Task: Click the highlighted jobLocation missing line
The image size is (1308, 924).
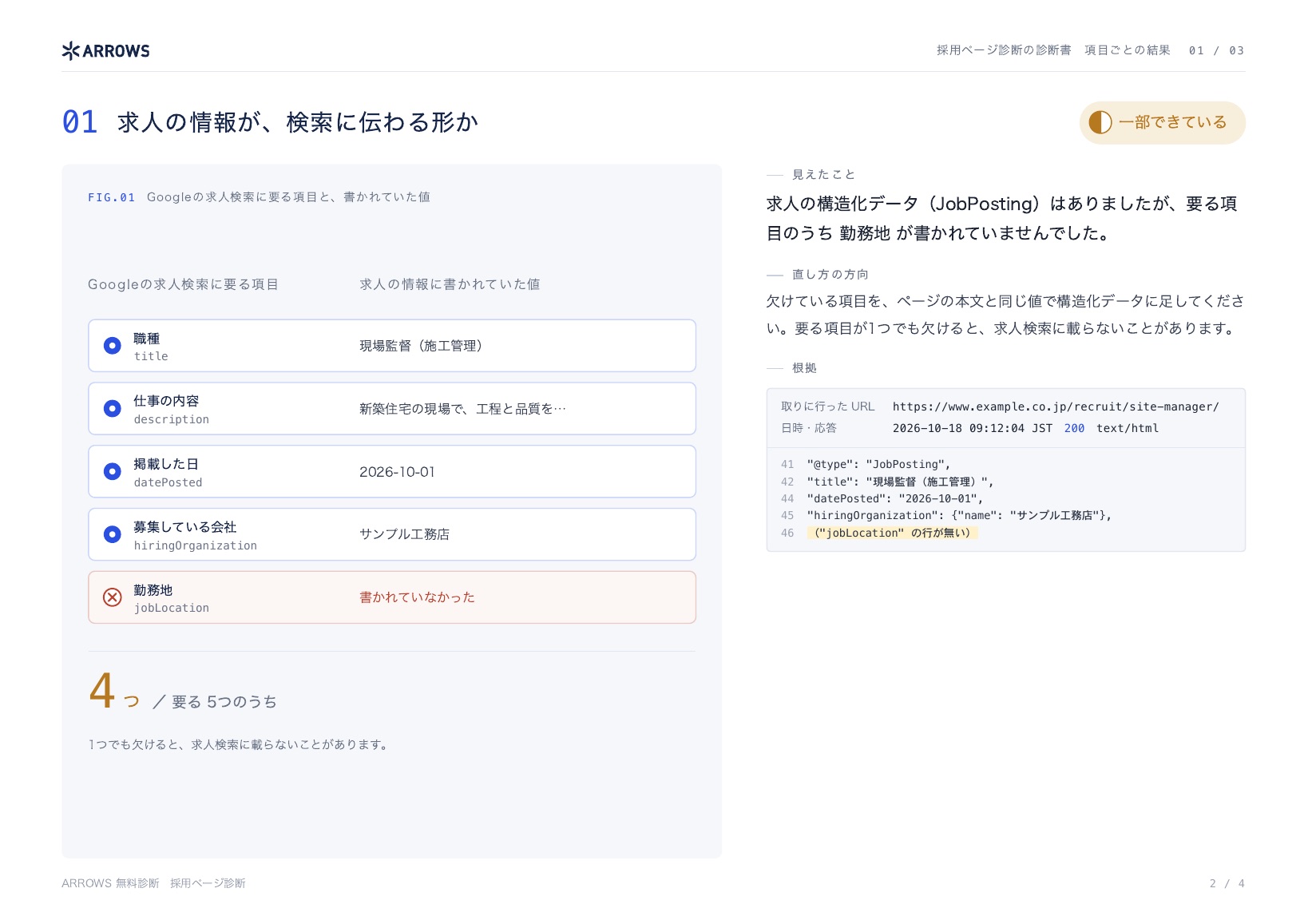Action: (892, 533)
